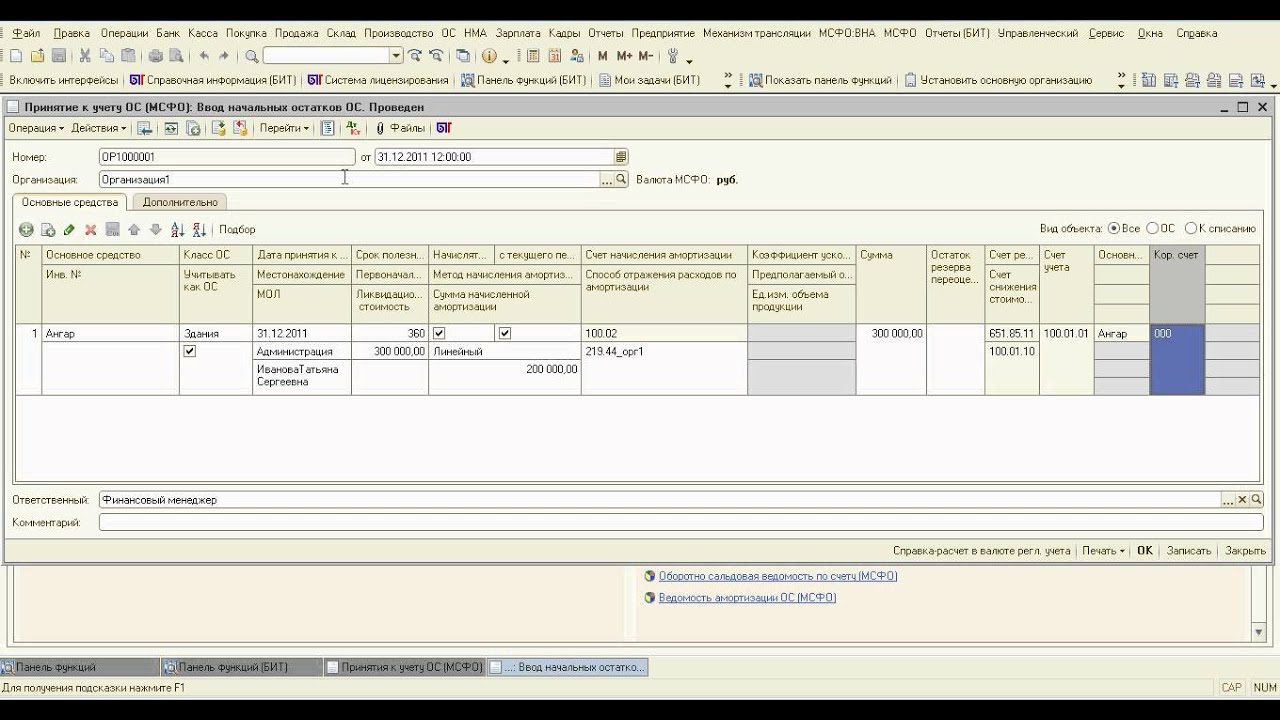Toggle Учитывать как ОС checkbox for Ангар
The height and width of the screenshot is (720, 1280).
pos(190,351)
